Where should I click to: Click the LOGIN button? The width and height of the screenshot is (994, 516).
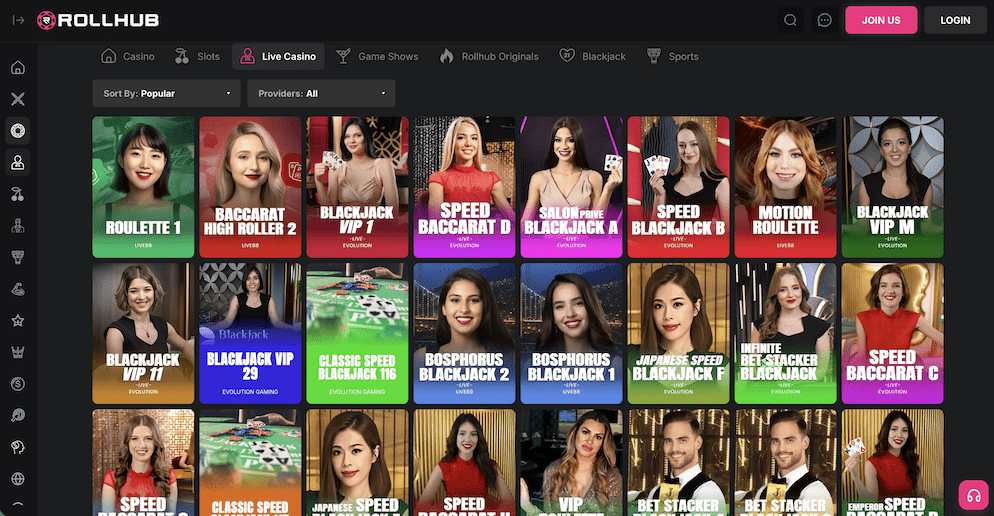pos(955,20)
